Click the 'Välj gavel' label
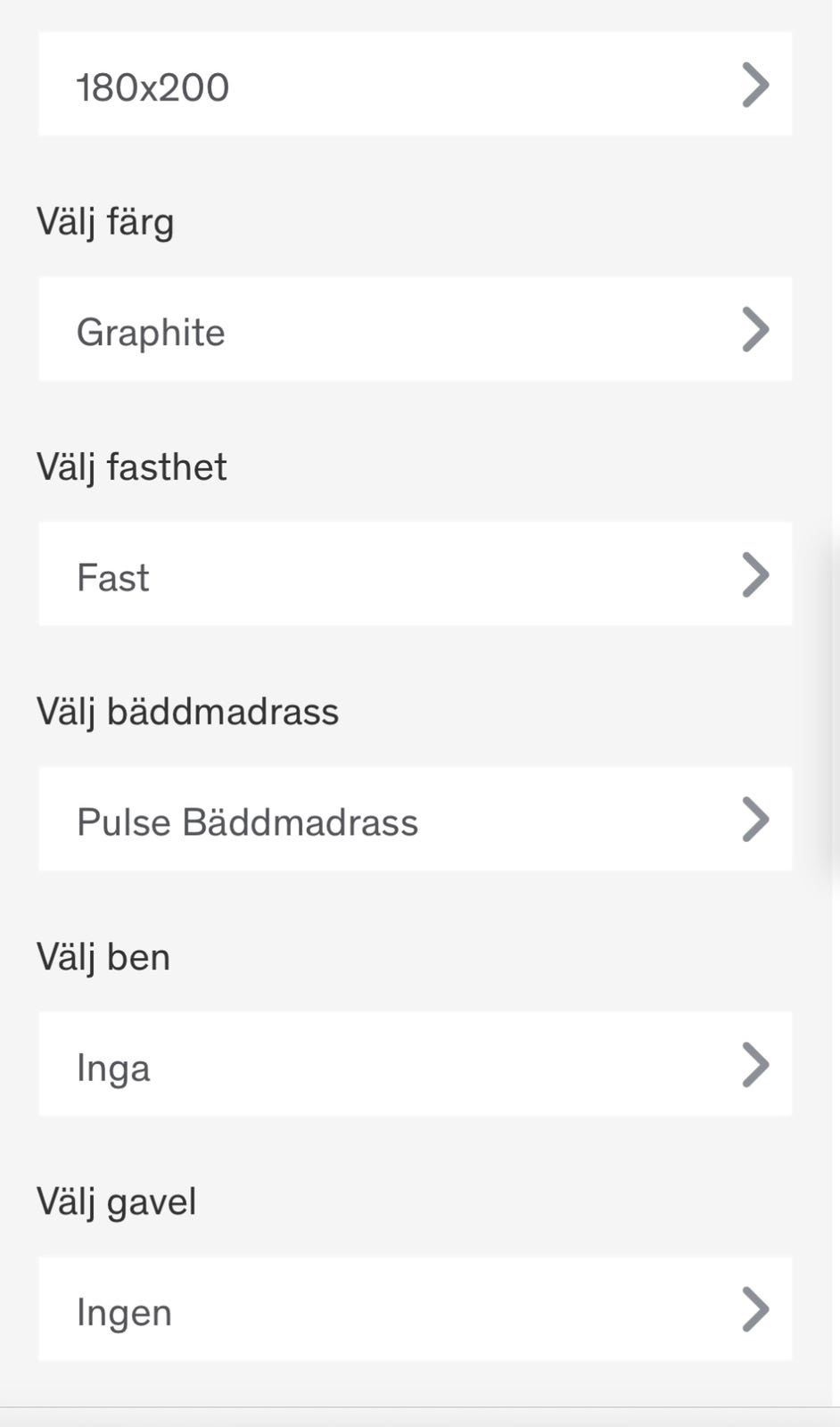 [116, 1201]
